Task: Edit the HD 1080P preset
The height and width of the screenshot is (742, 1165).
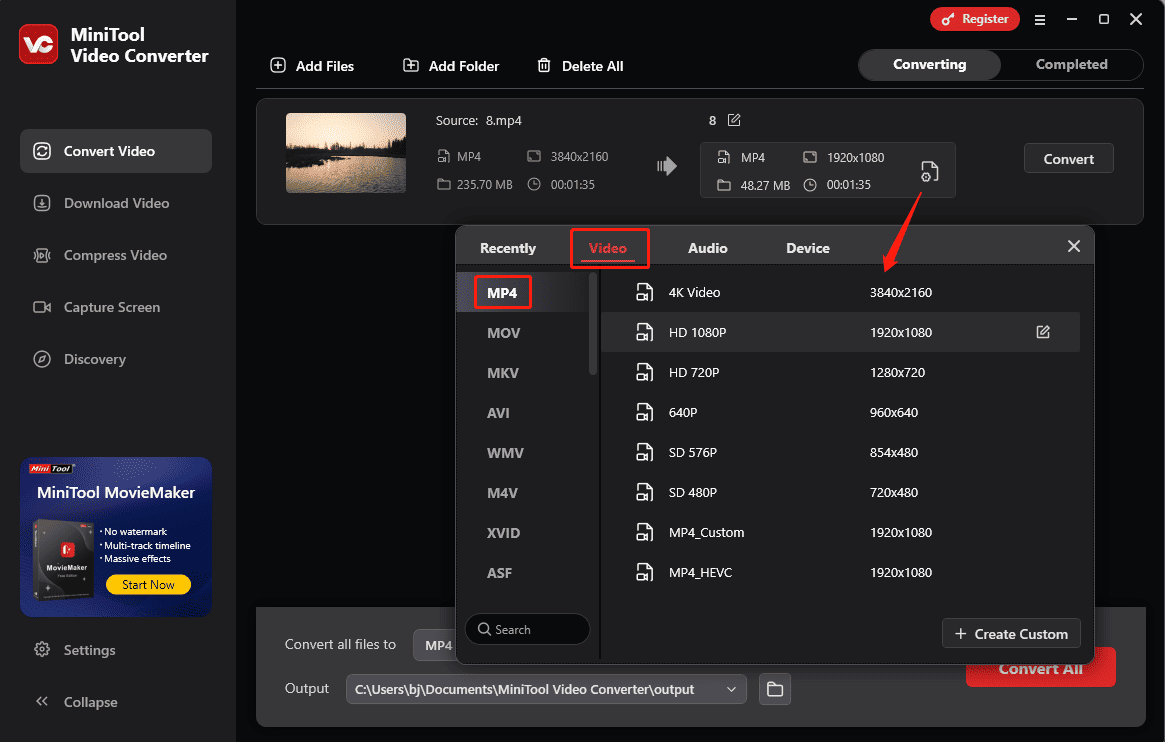Action: [1043, 332]
